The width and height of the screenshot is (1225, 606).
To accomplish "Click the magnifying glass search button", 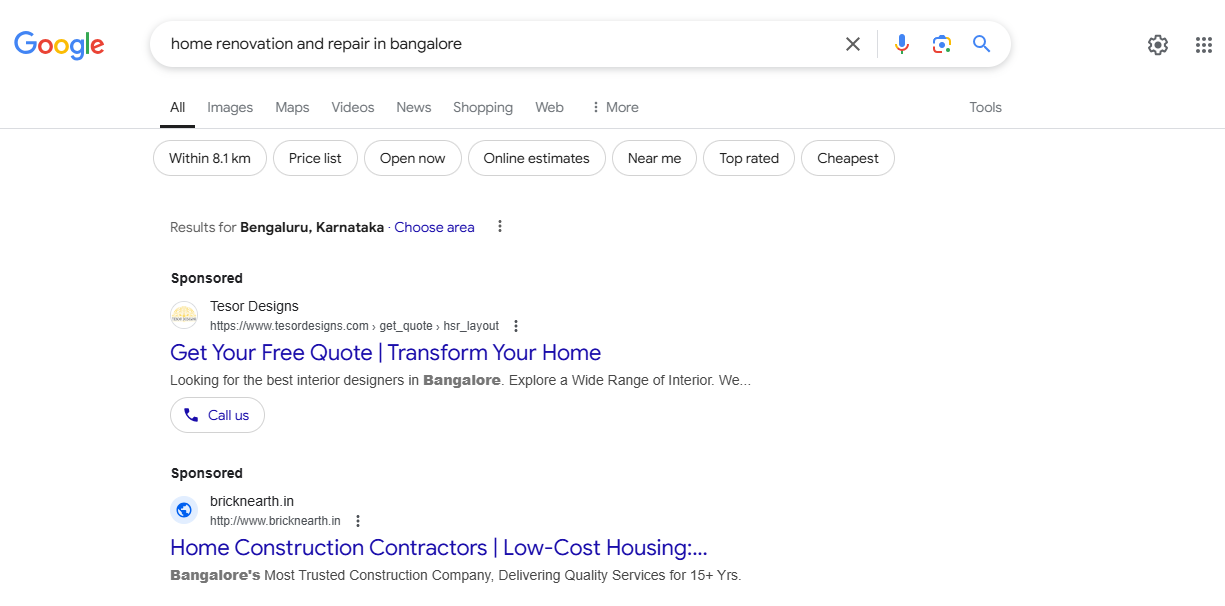I will [982, 44].
